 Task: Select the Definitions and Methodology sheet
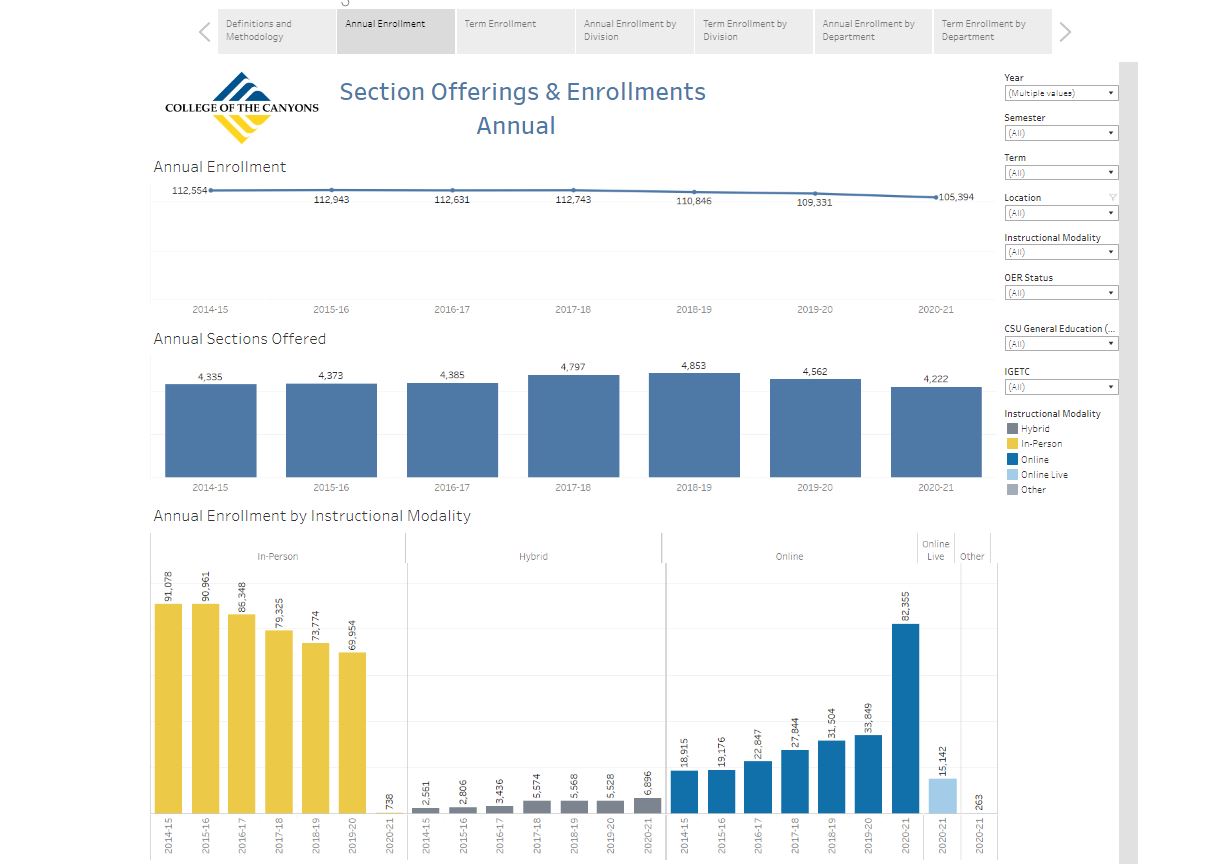point(275,31)
